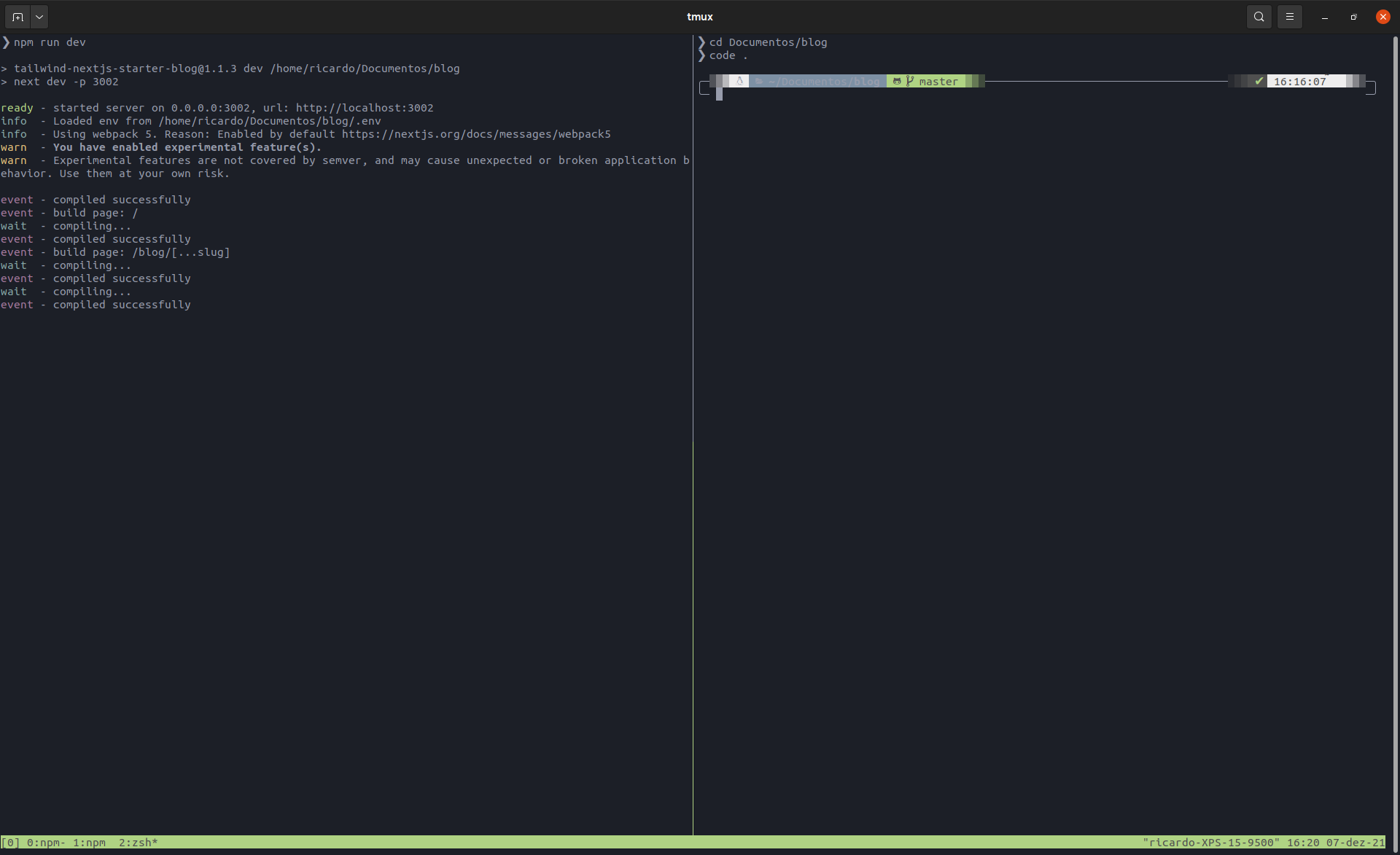
Task: Click the terminal cursor in right pane
Action: (x=719, y=94)
